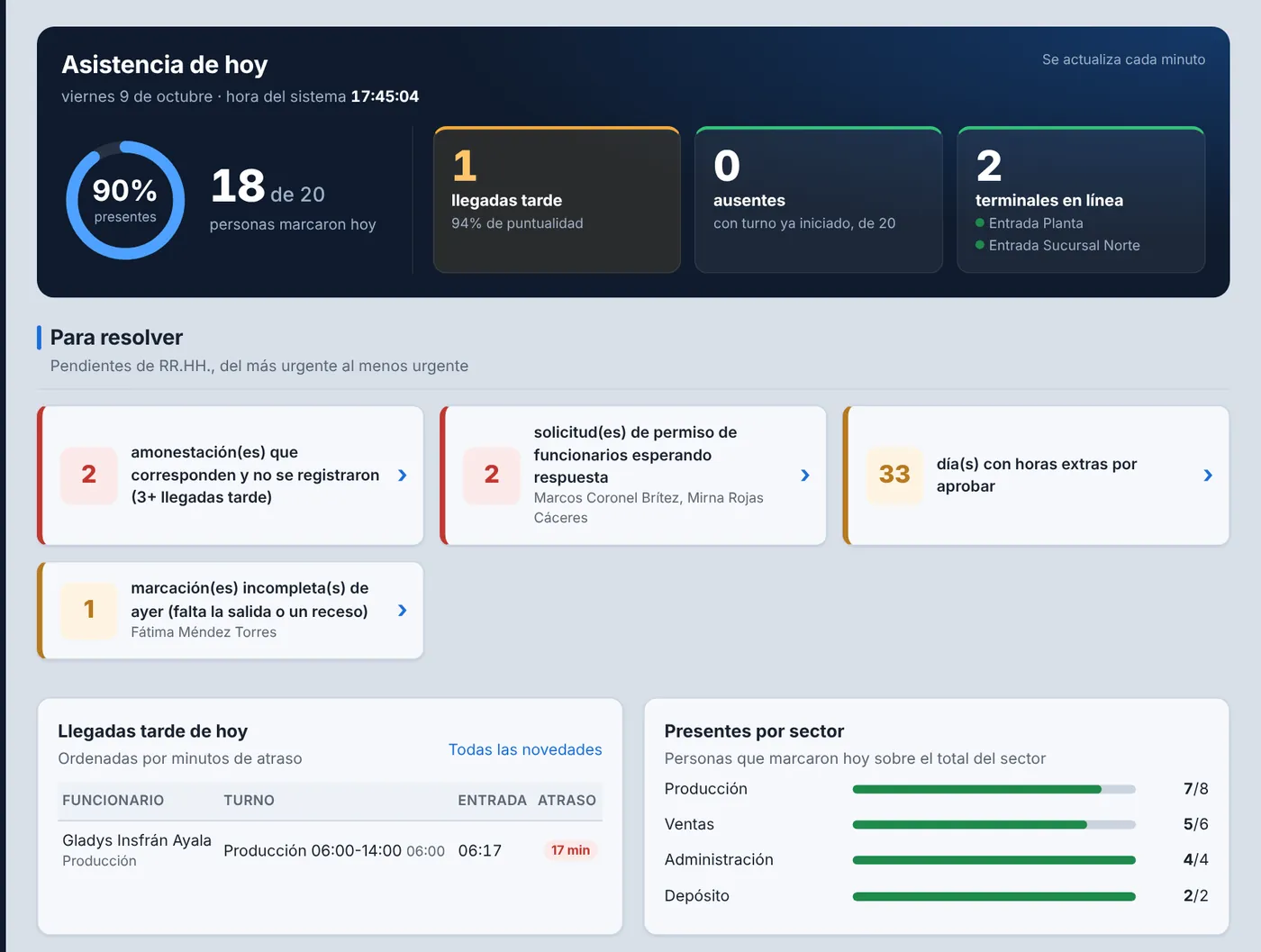Open the ausentes summary card
Screen dimensions: 1261x952
tap(819, 200)
